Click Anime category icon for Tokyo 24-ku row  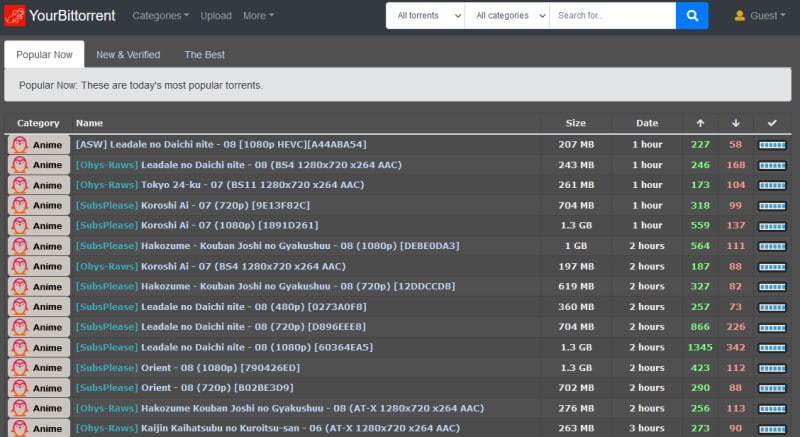pos(19,185)
